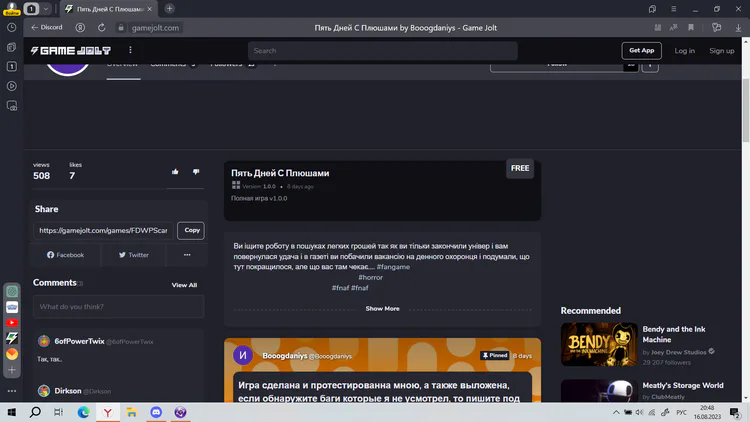
Task: Copy the game share URL
Action: tap(191, 231)
